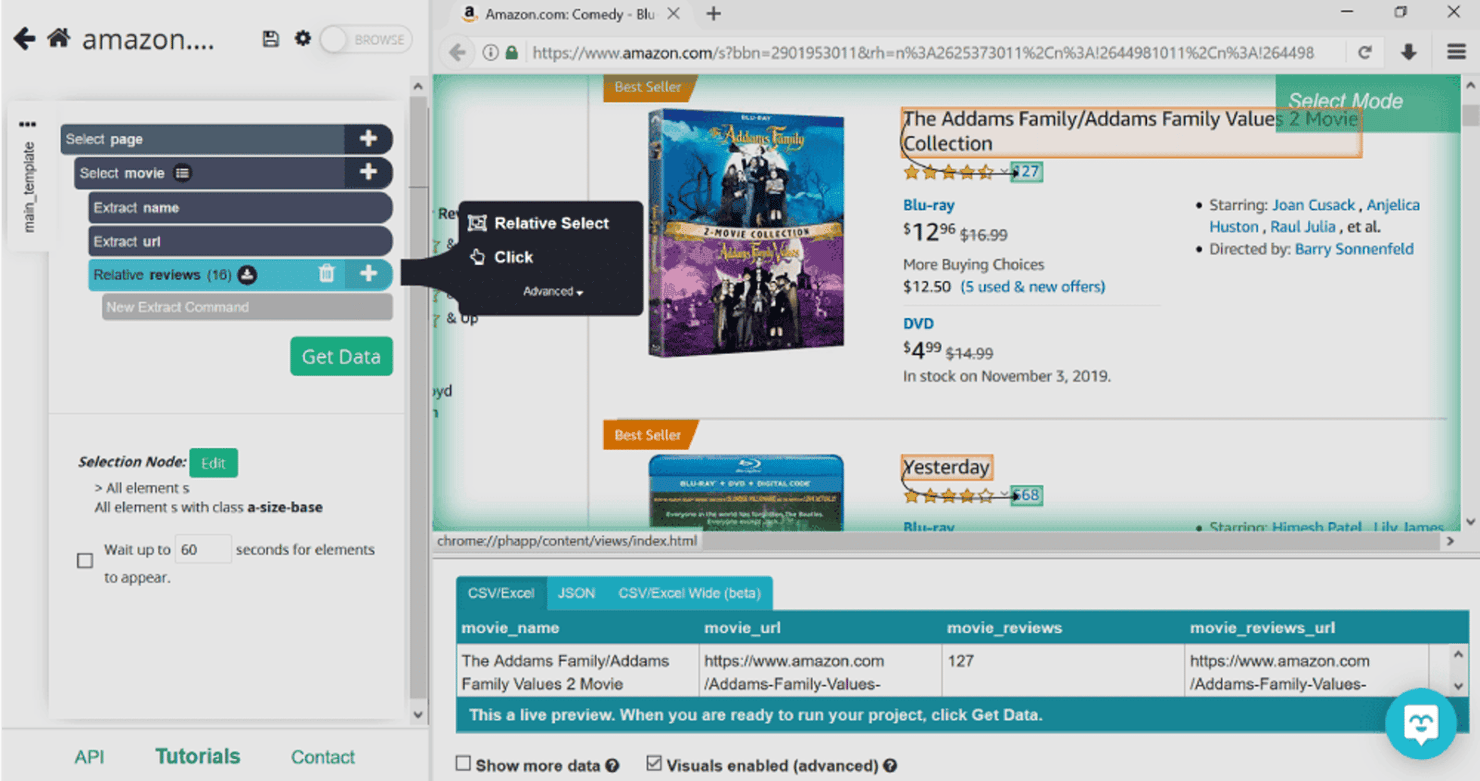Open the browser hamburger menu

pyautogui.click(x=1456, y=53)
